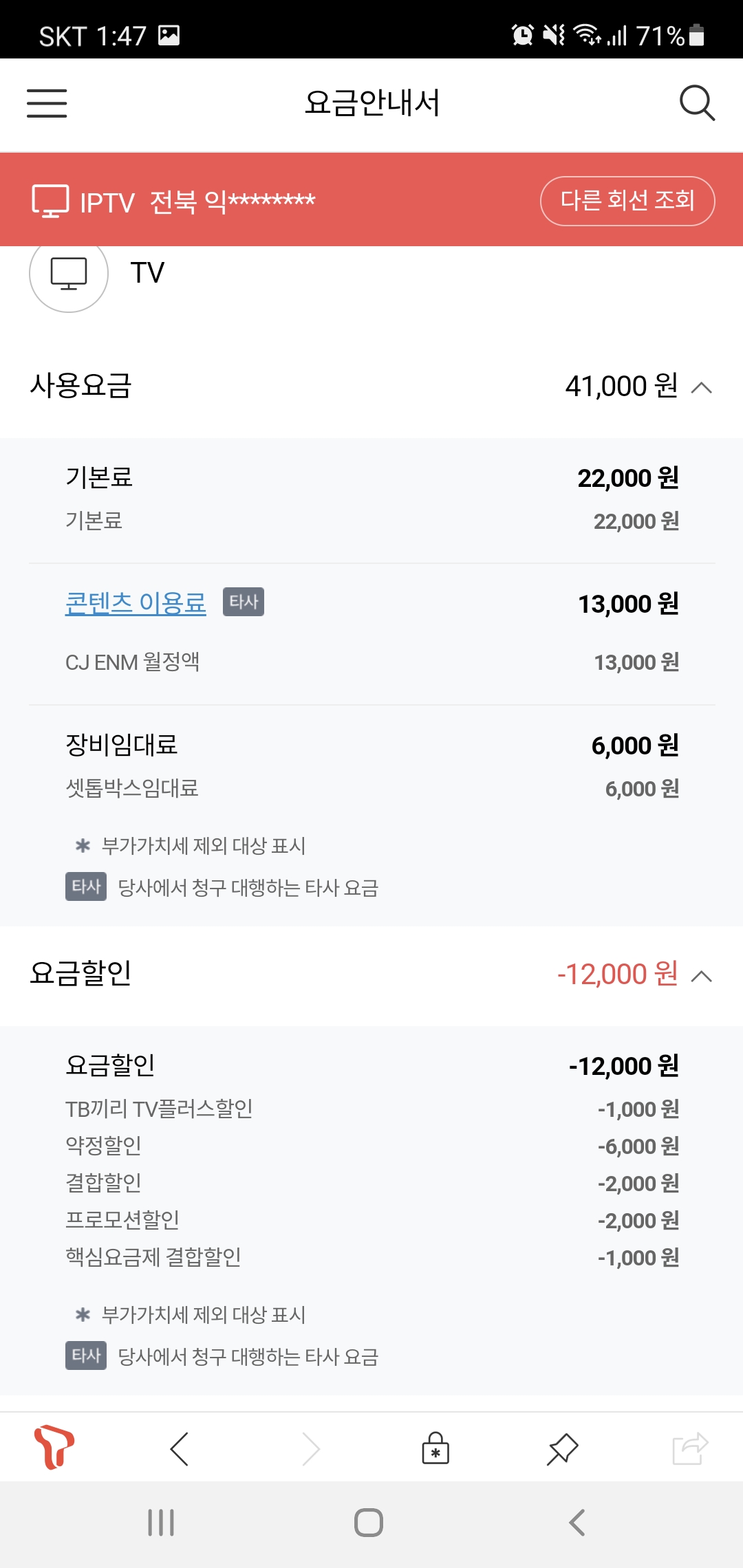
Task: Open the lock authentication icon
Action: [x=435, y=1448]
